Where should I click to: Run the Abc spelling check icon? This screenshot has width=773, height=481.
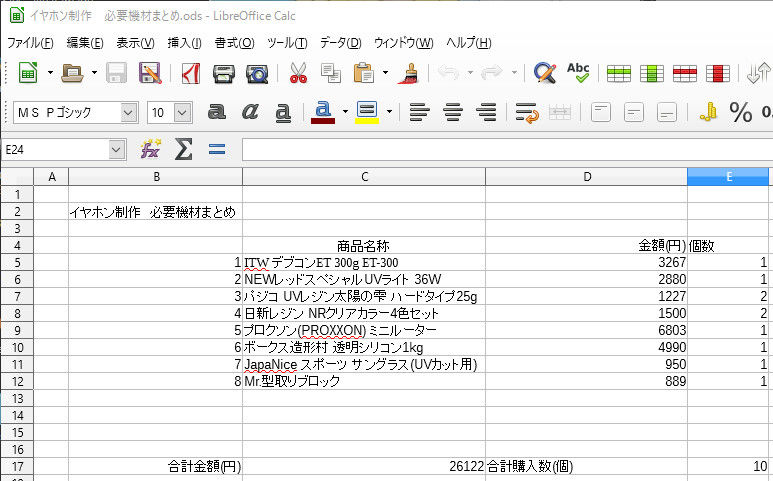578,73
